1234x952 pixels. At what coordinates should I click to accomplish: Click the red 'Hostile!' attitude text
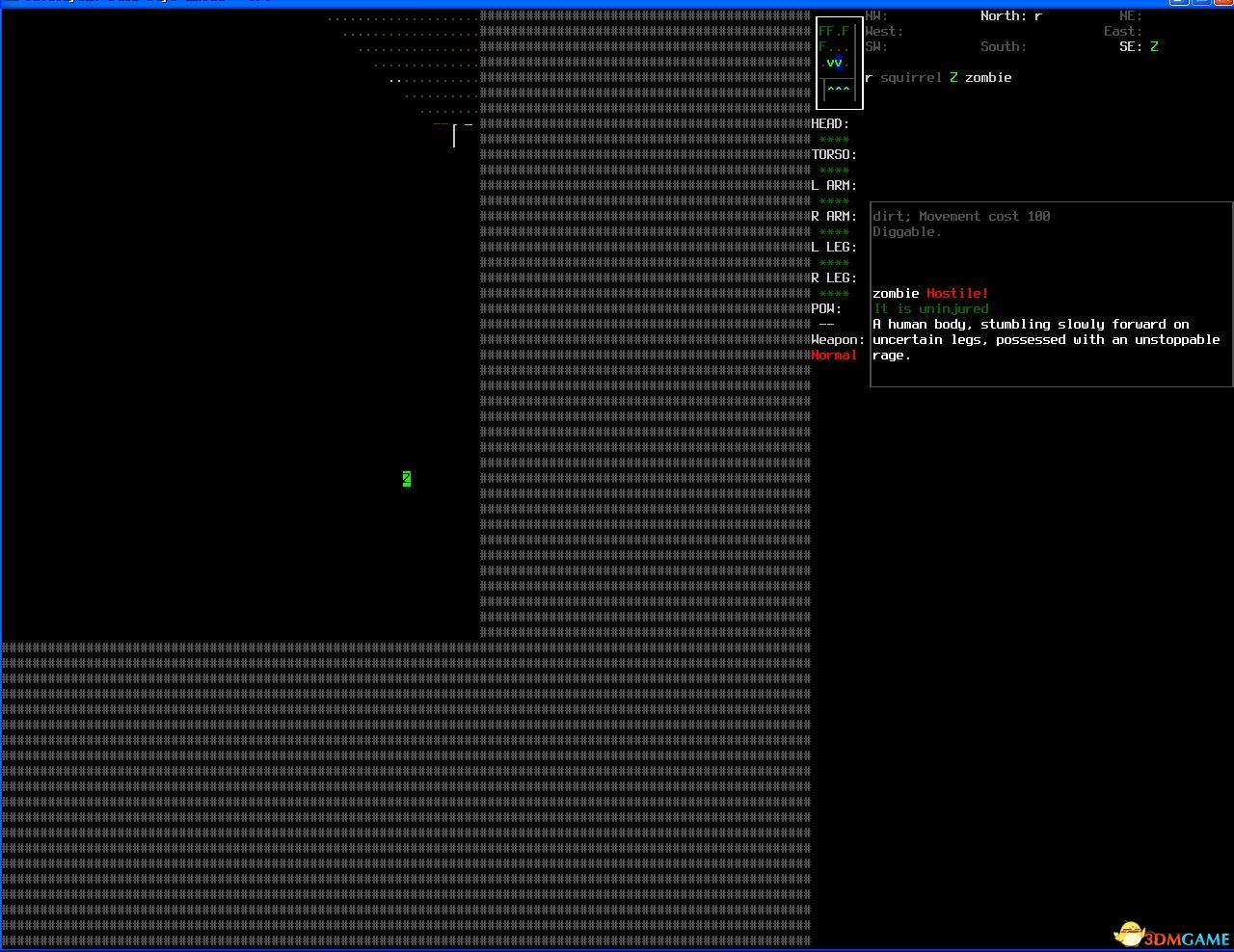[x=957, y=293]
